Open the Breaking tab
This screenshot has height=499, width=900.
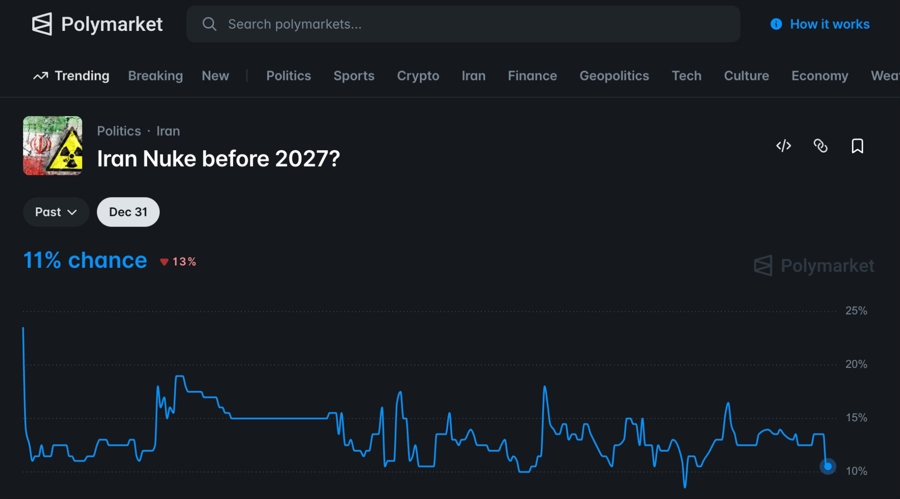pos(155,76)
